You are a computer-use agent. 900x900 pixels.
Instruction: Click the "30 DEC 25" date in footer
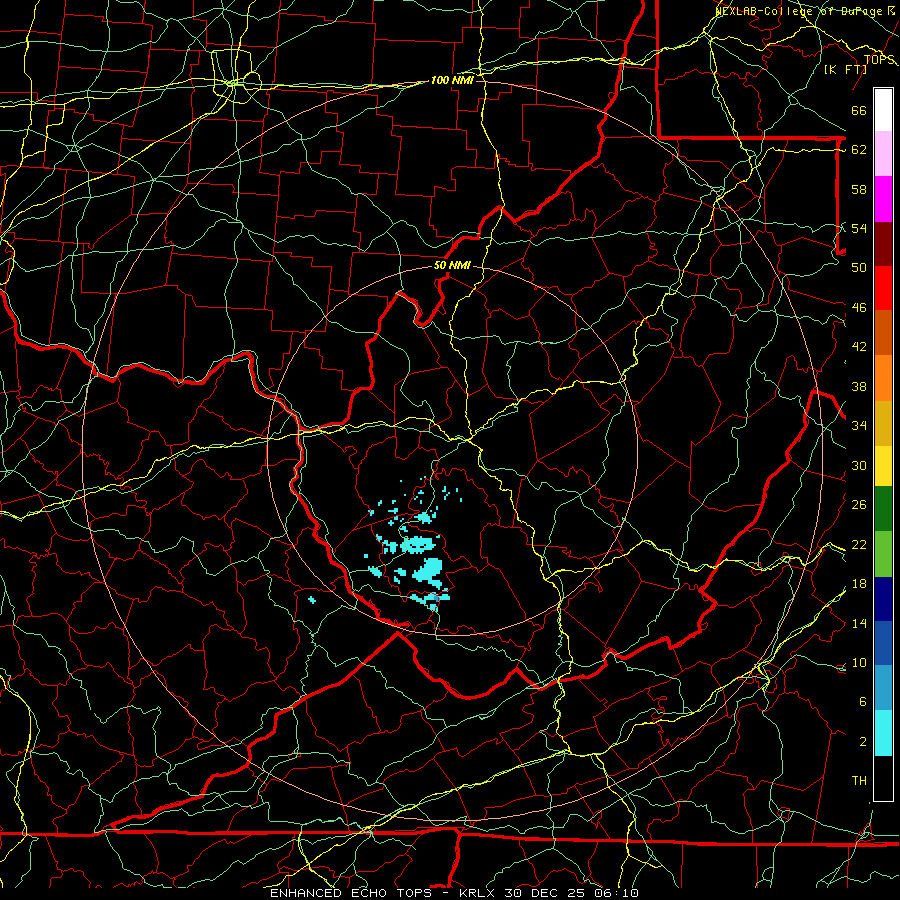547,893
